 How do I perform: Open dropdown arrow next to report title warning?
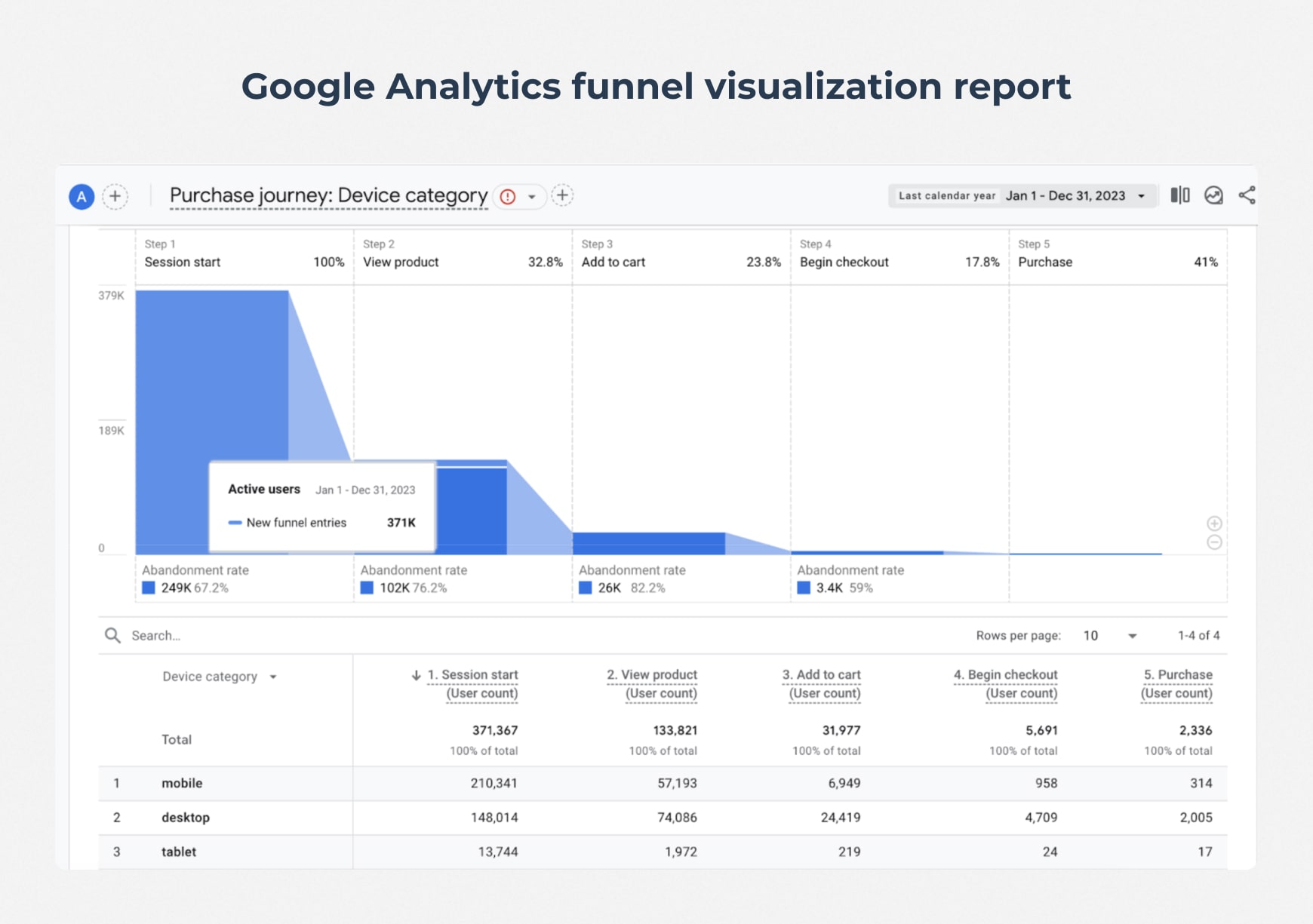[532, 197]
